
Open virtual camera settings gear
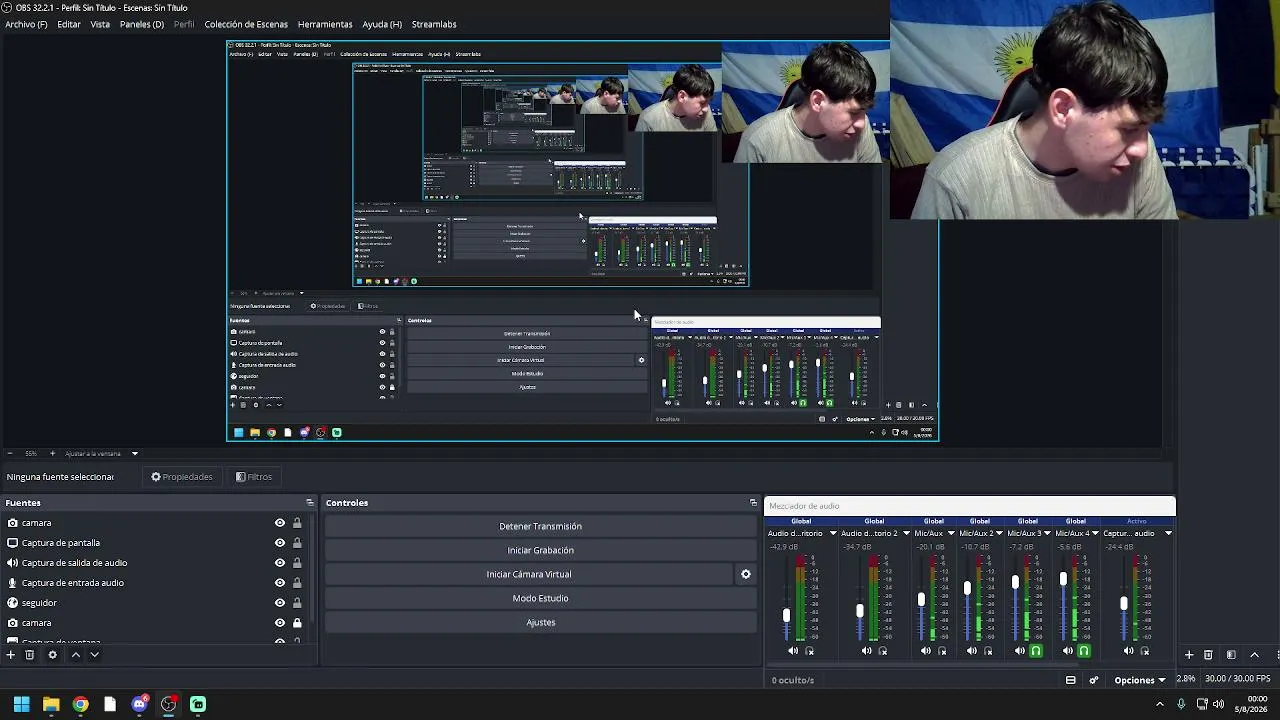point(745,575)
